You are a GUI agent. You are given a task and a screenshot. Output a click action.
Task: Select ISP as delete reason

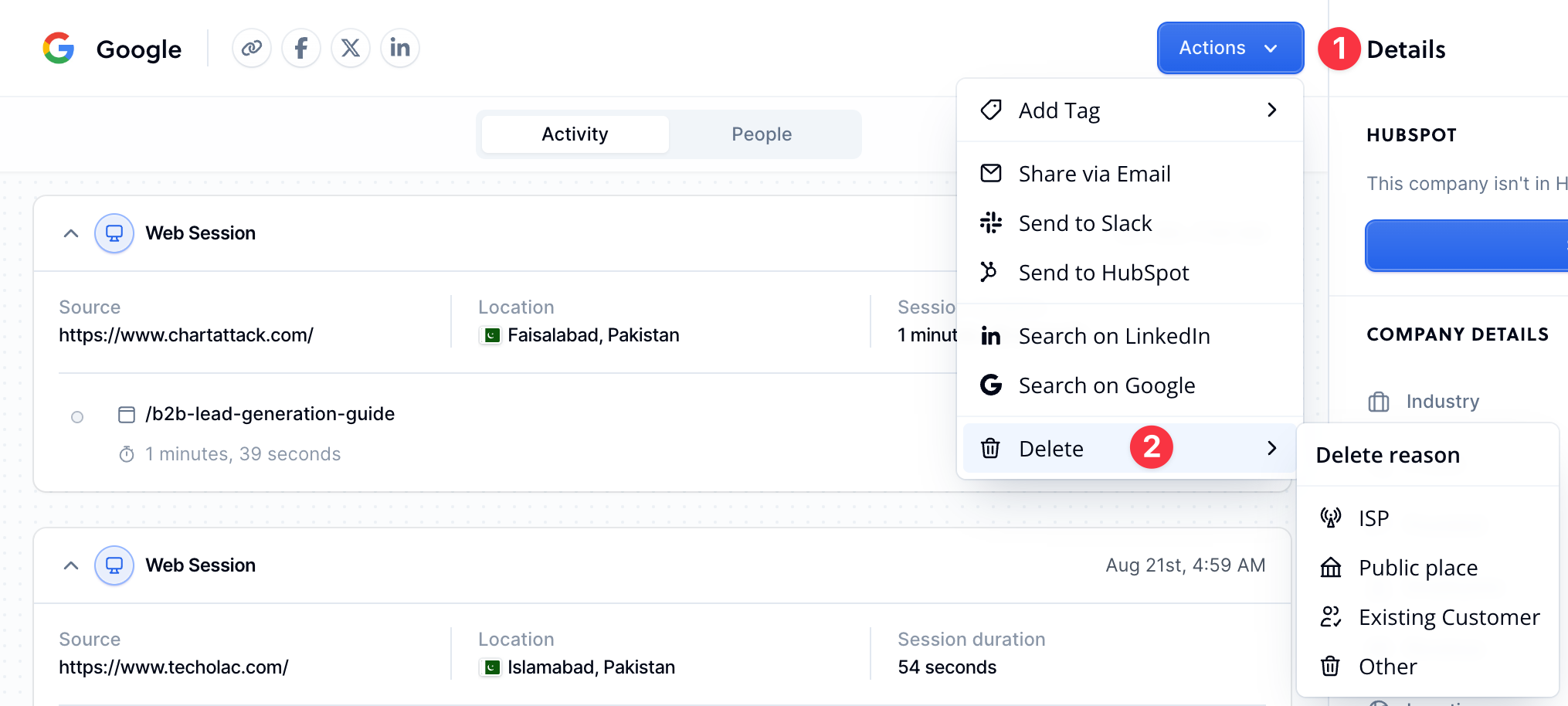(1427, 518)
